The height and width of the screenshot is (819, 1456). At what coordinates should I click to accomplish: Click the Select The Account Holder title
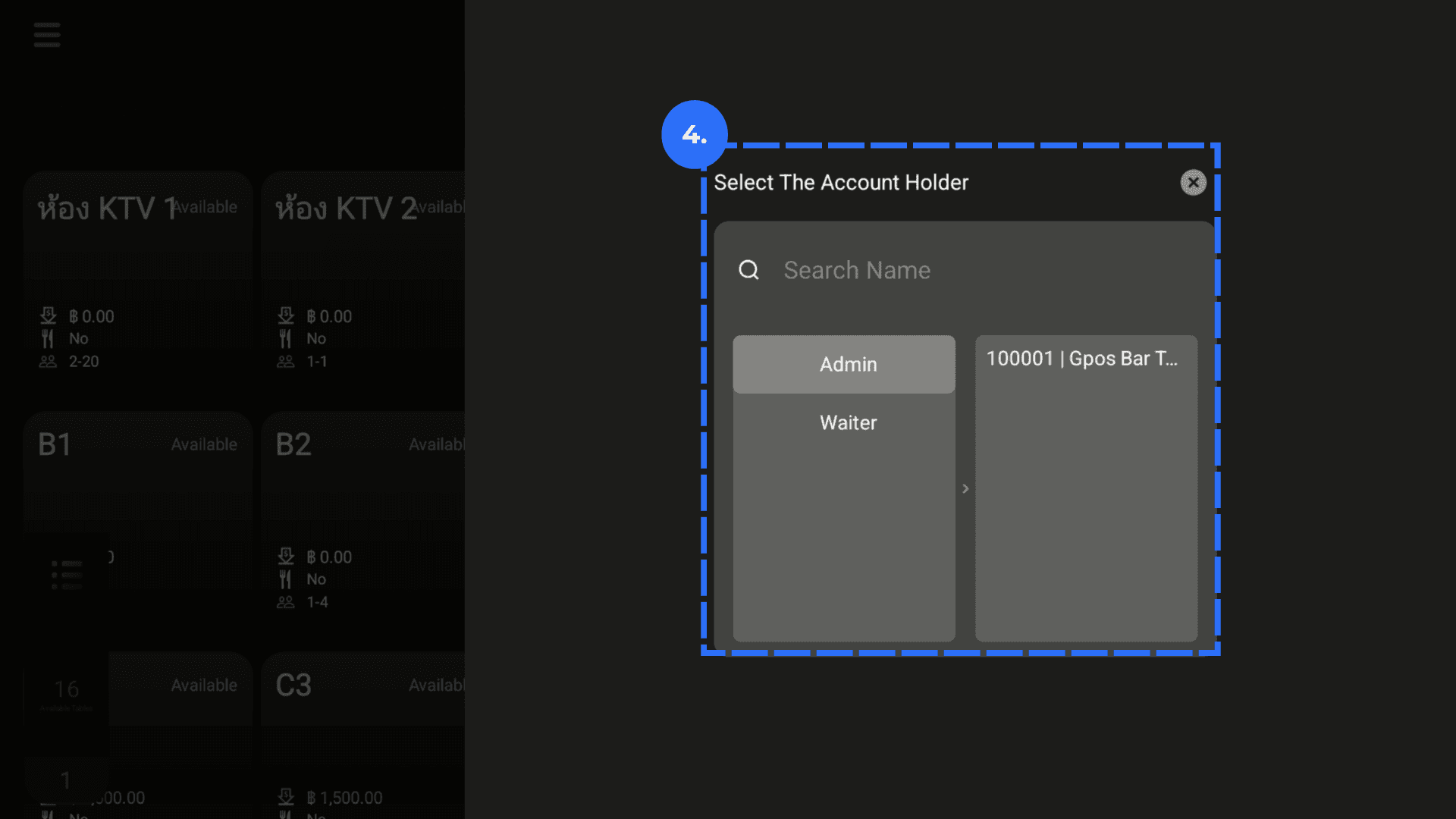[841, 183]
